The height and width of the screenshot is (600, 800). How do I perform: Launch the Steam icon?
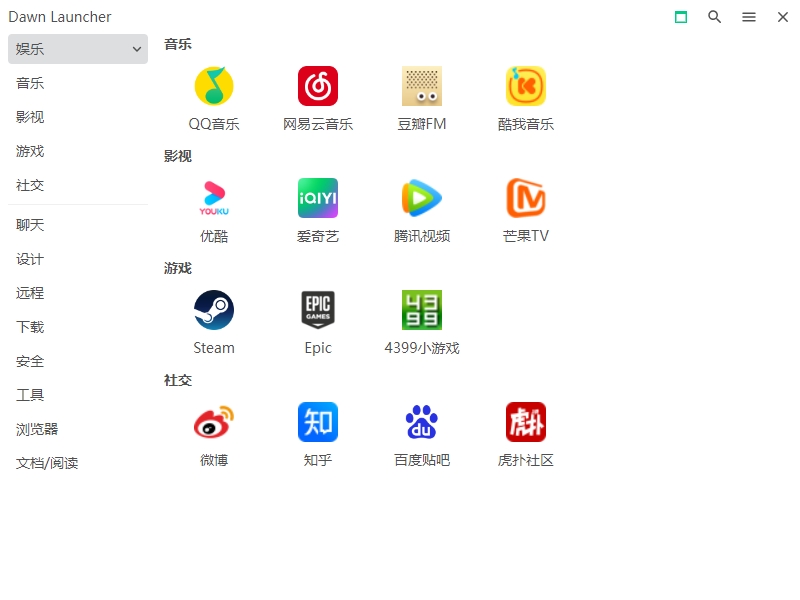click(x=214, y=310)
